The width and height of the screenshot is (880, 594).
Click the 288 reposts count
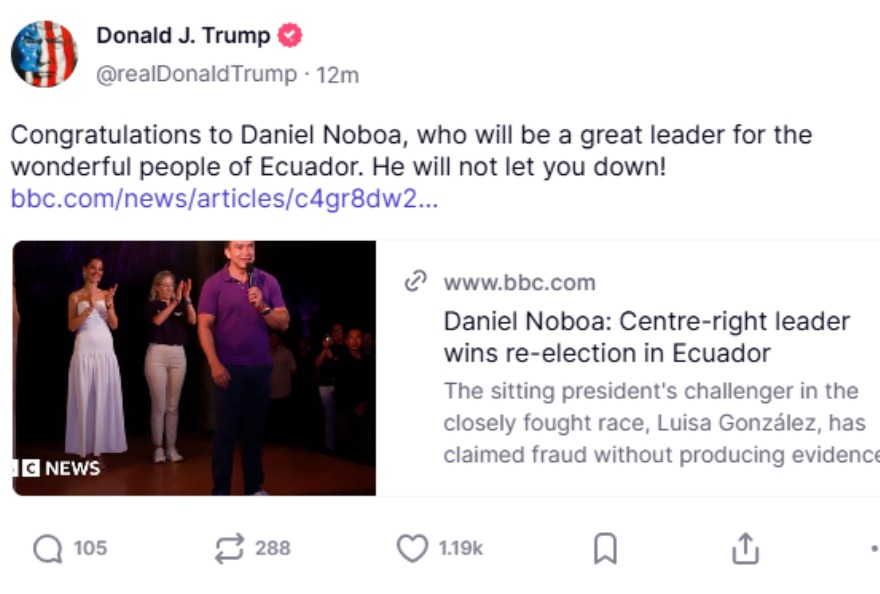(272, 548)
